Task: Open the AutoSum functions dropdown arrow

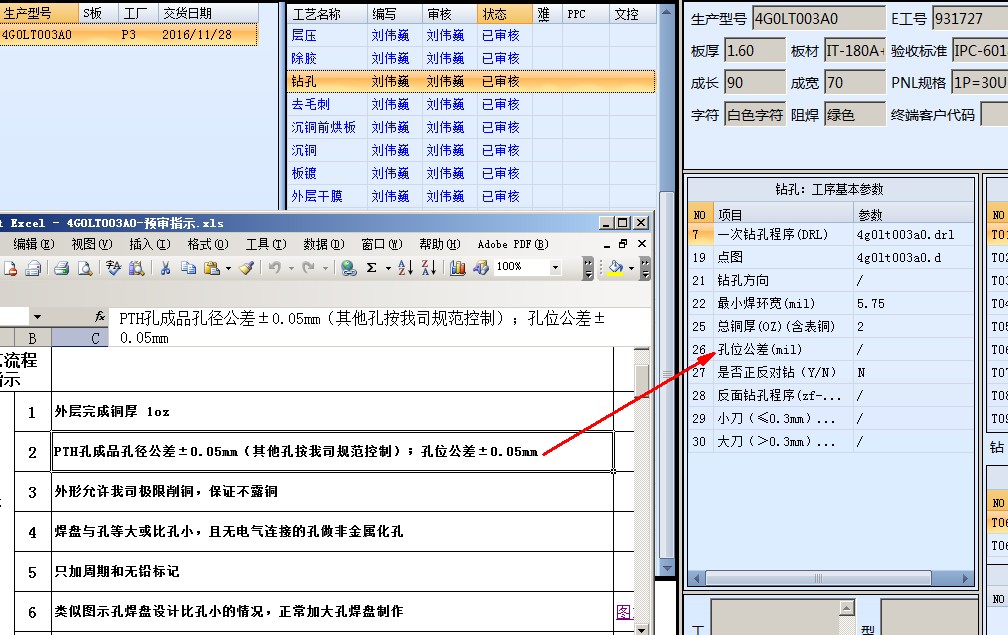Action: (388, 269)
